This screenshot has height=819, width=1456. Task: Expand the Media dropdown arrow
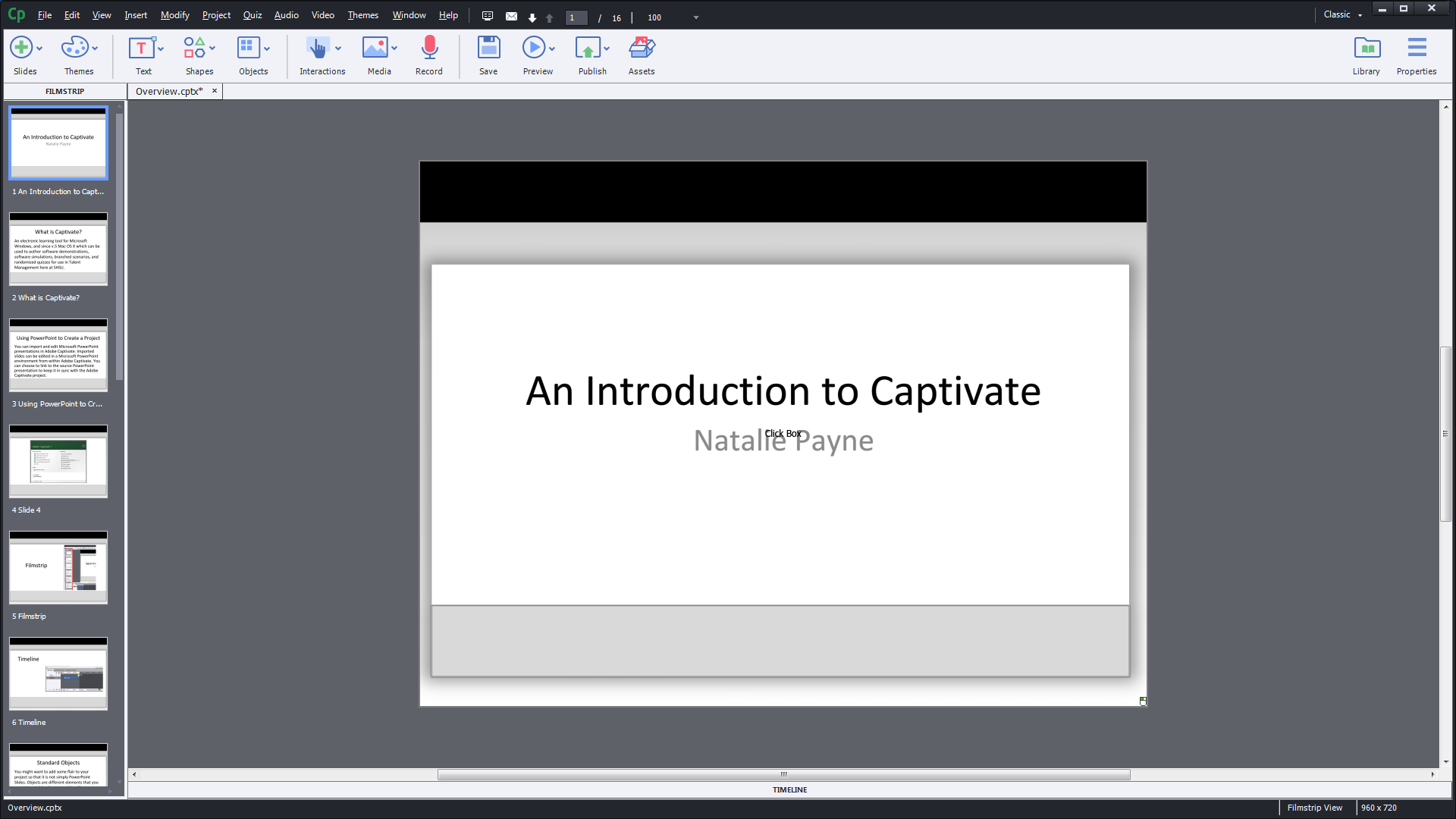pyautogui.click(x=394, y=49)
